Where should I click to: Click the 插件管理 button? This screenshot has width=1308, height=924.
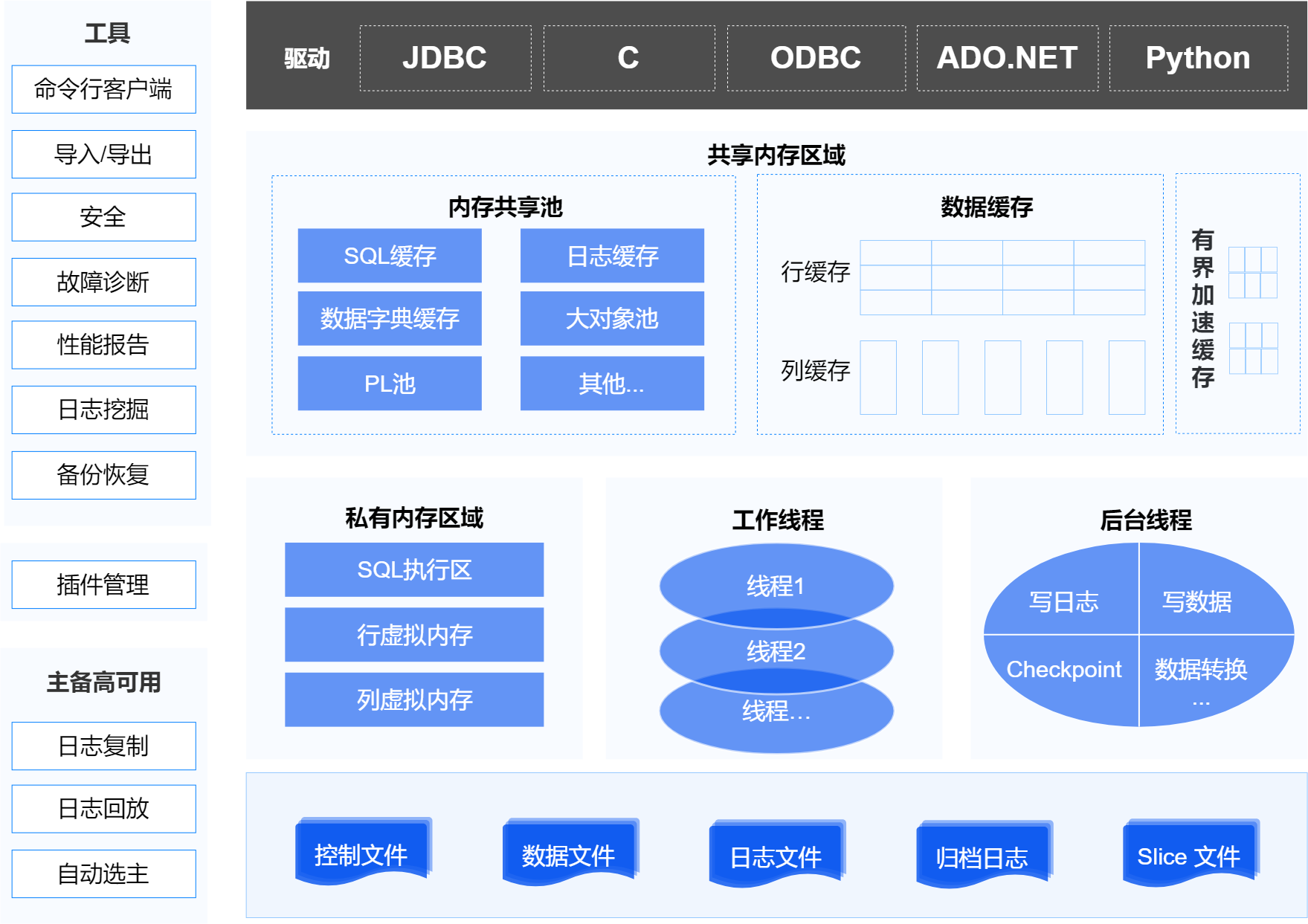(x=103, y=584)
